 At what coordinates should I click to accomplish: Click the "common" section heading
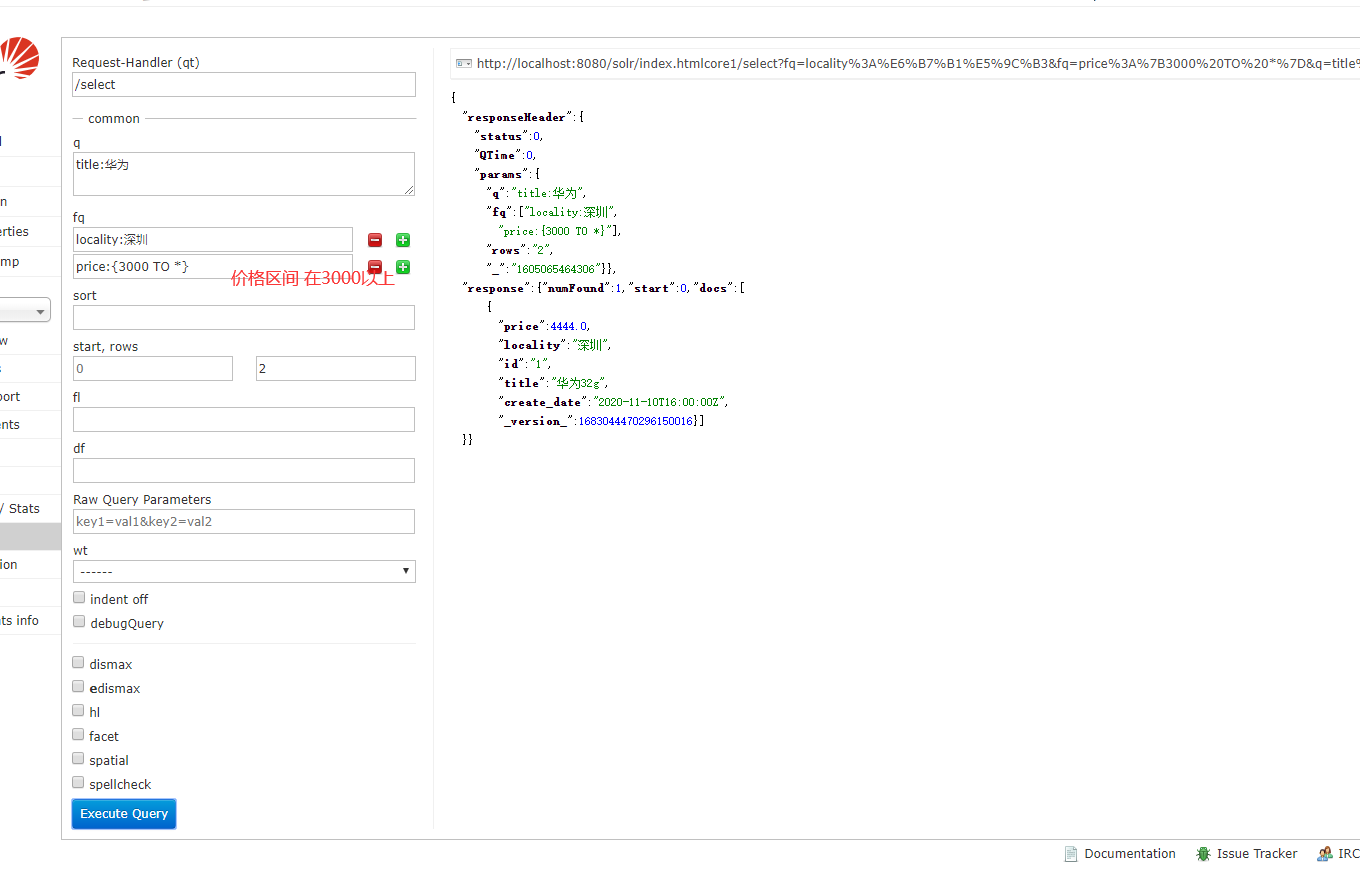[x=114, y=119]
